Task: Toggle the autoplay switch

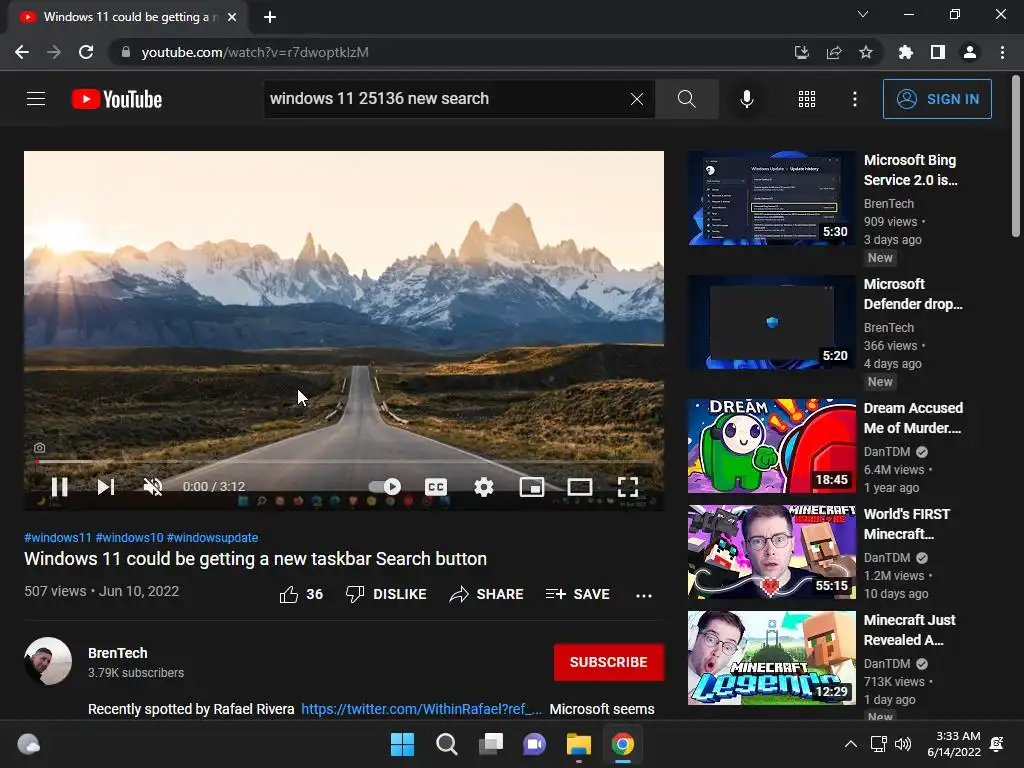Action: (x=385, y=487)
